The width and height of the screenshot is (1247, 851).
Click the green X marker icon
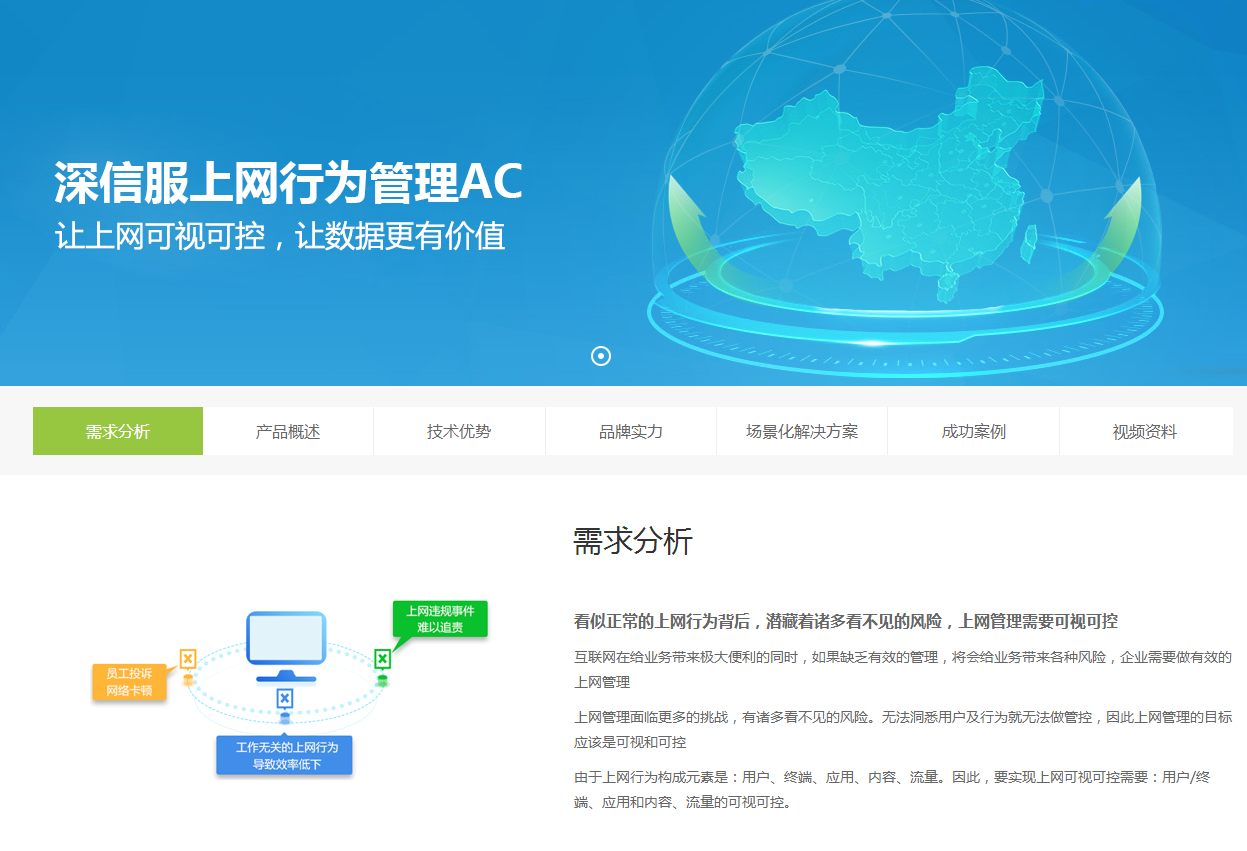[x=382, y=659]
